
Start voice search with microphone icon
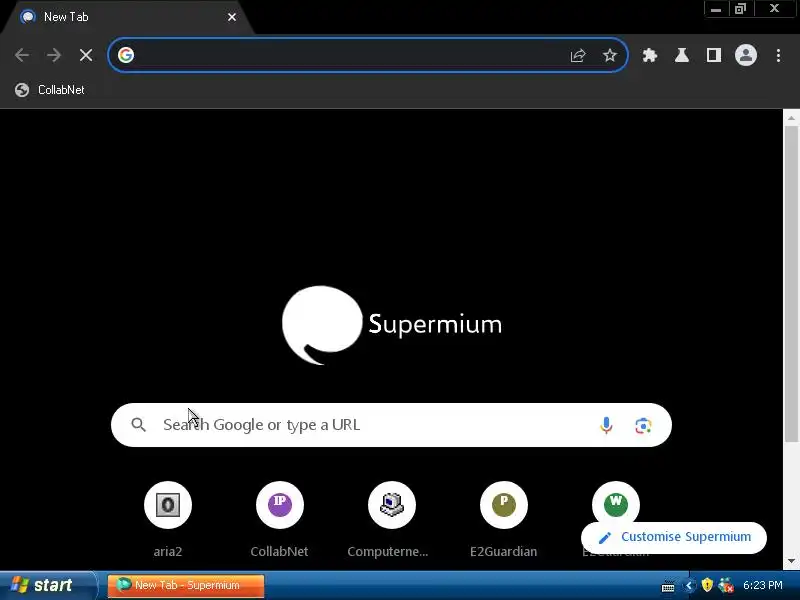pos(606,425)
